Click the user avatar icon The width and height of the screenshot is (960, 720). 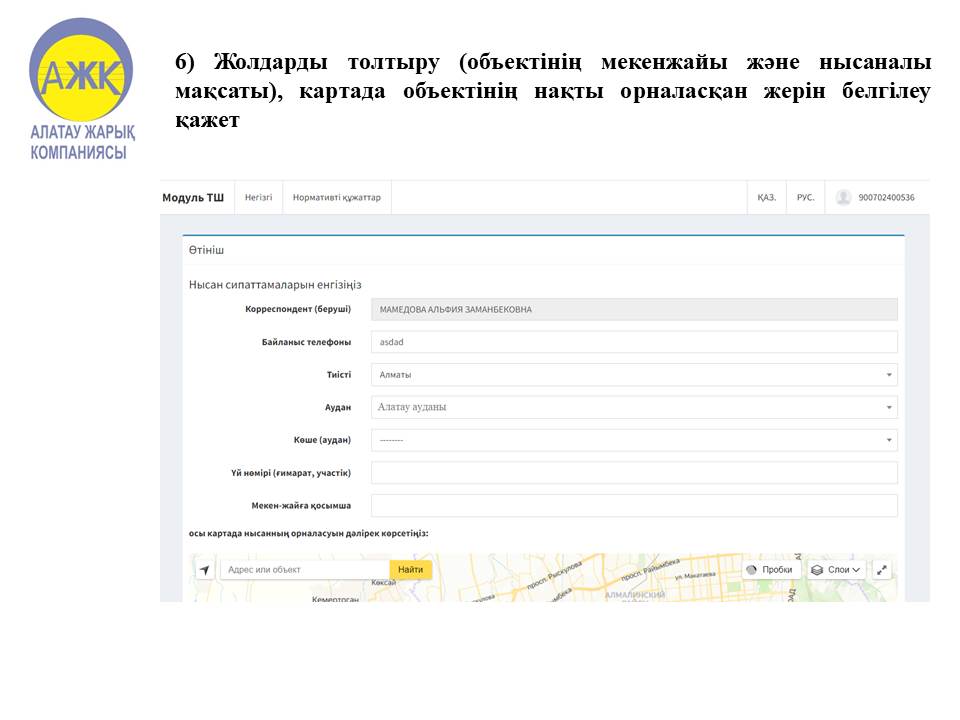point(843,198)
